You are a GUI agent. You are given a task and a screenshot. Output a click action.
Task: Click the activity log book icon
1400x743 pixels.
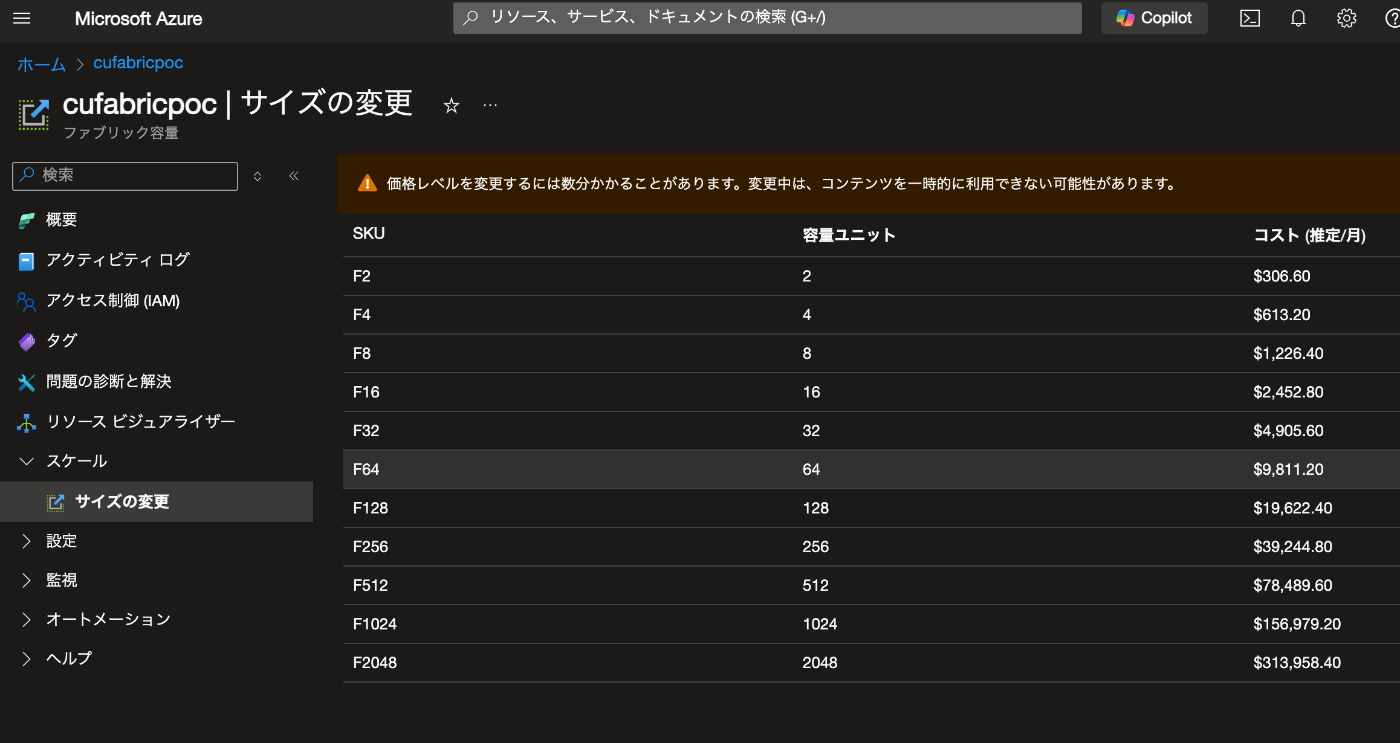tap(27, 262)
